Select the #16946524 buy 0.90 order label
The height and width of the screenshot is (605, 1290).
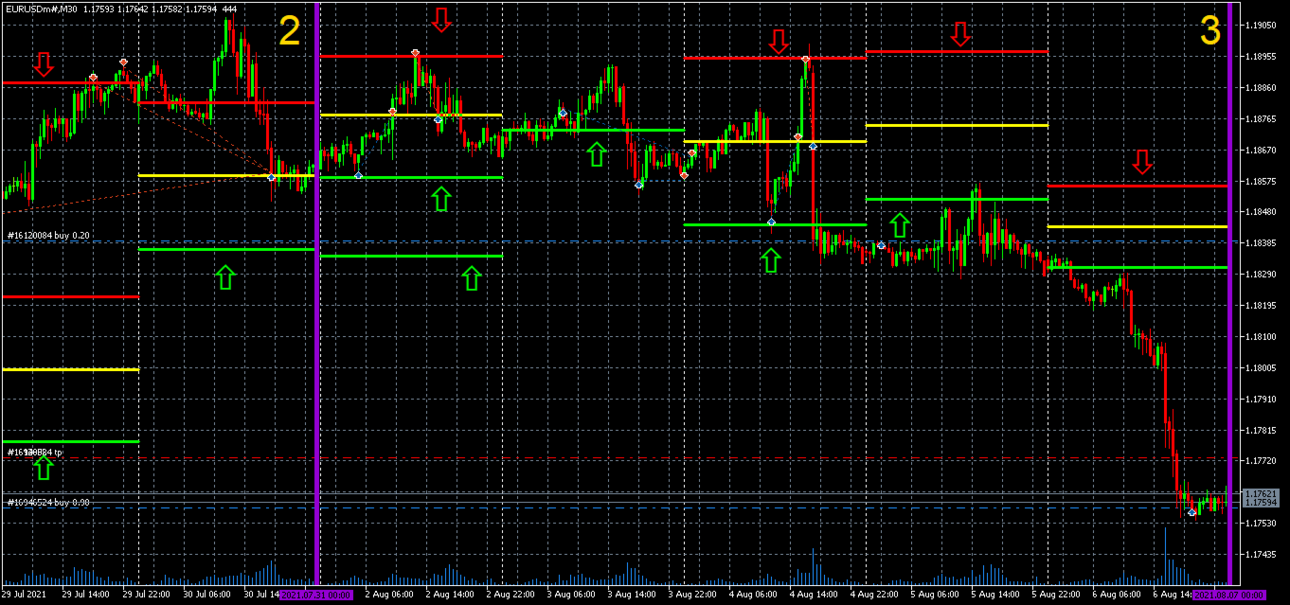[x=48, y=502]
